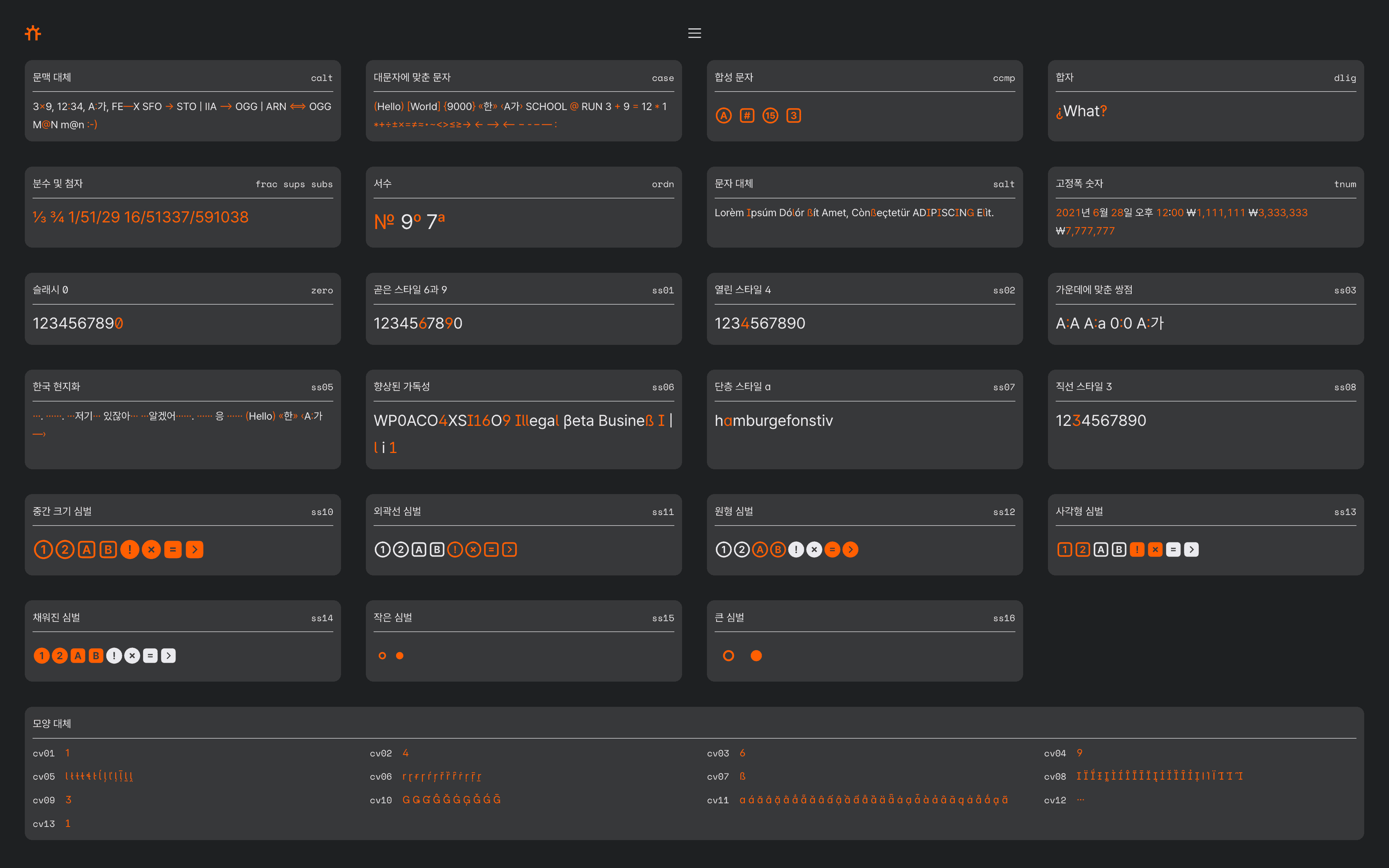
Task: Click the № 9º 7ª ordinal sample
Action: tap(409, 221)
